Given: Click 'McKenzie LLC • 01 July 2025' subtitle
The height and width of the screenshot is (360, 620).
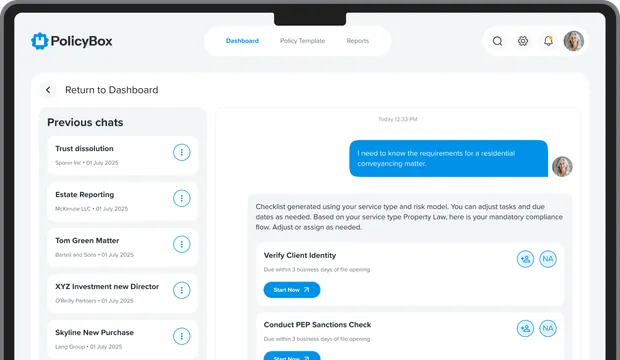Looking at the screenshot, I should (91, 208).
